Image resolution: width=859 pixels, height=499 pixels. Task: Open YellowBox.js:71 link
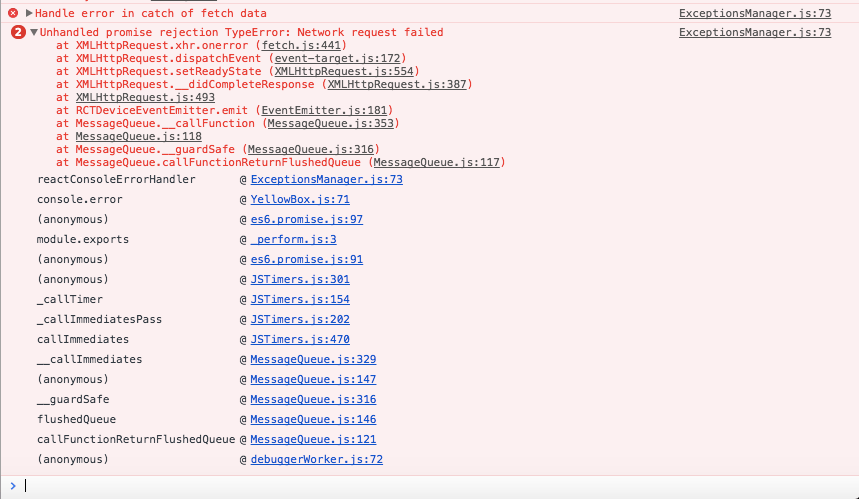[x=300, y=199]
